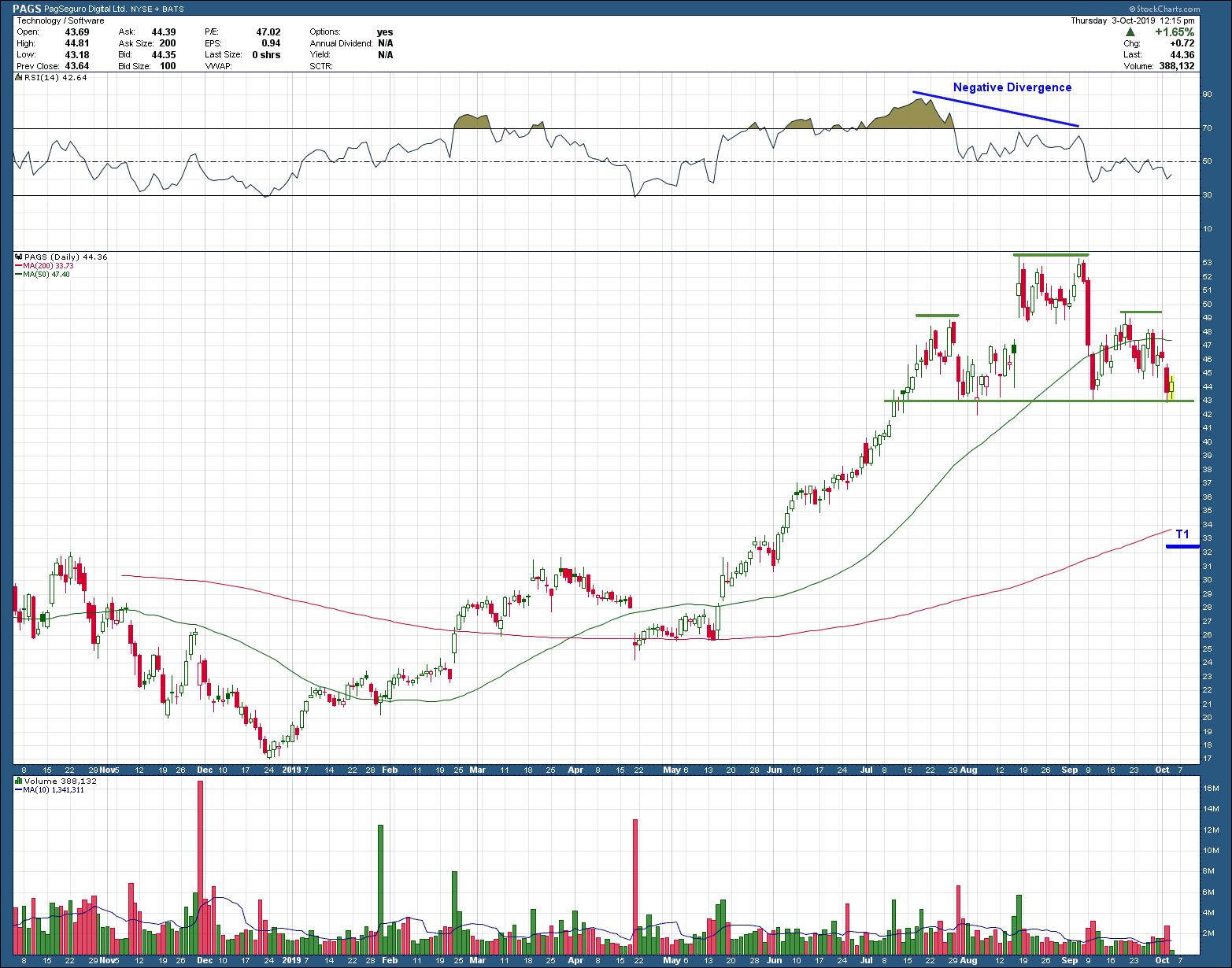
Task: Click the Negative Divergence annotation label
Action: (1012, 87)
